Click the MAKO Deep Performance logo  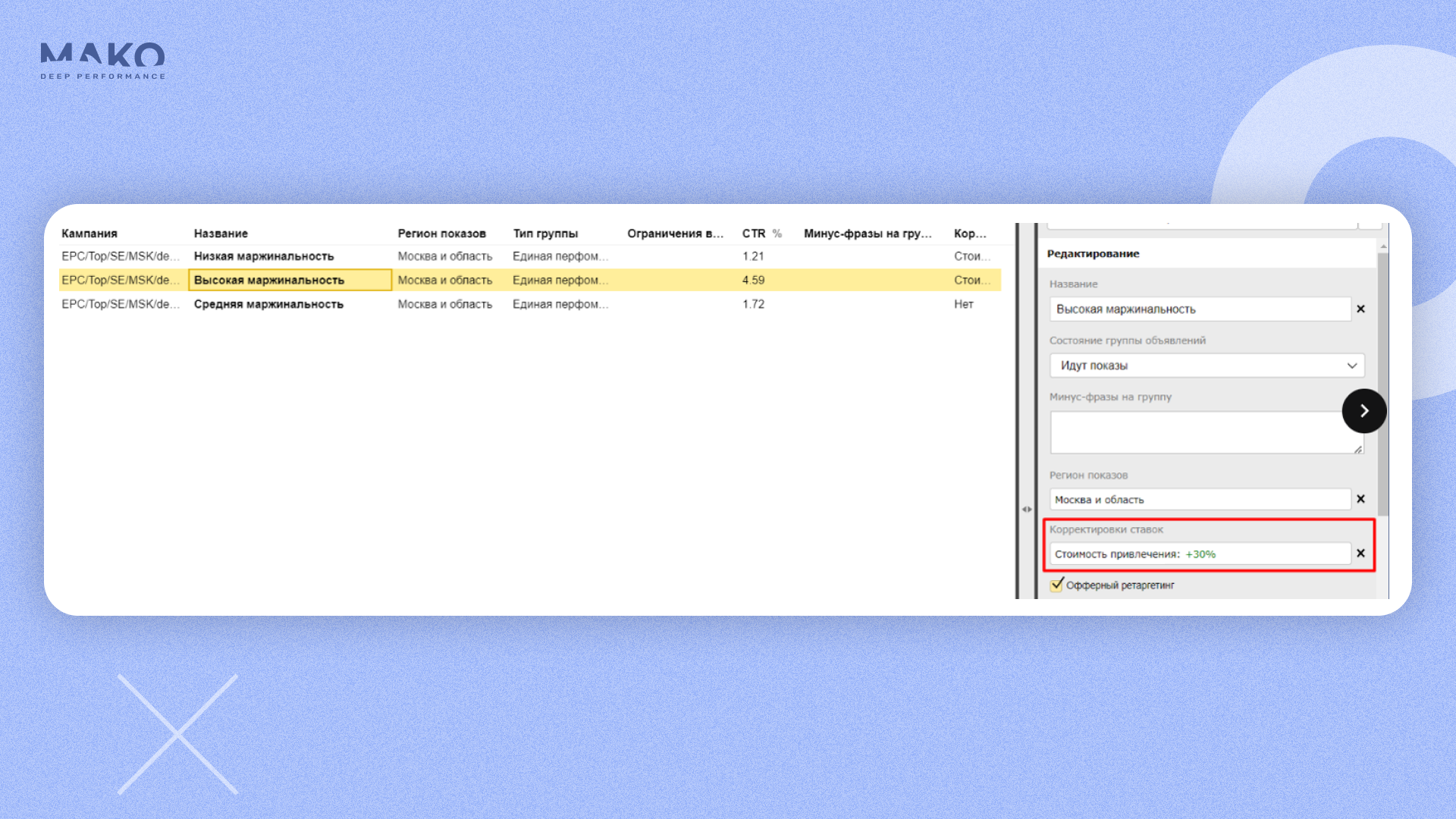(x=102, y=61)
